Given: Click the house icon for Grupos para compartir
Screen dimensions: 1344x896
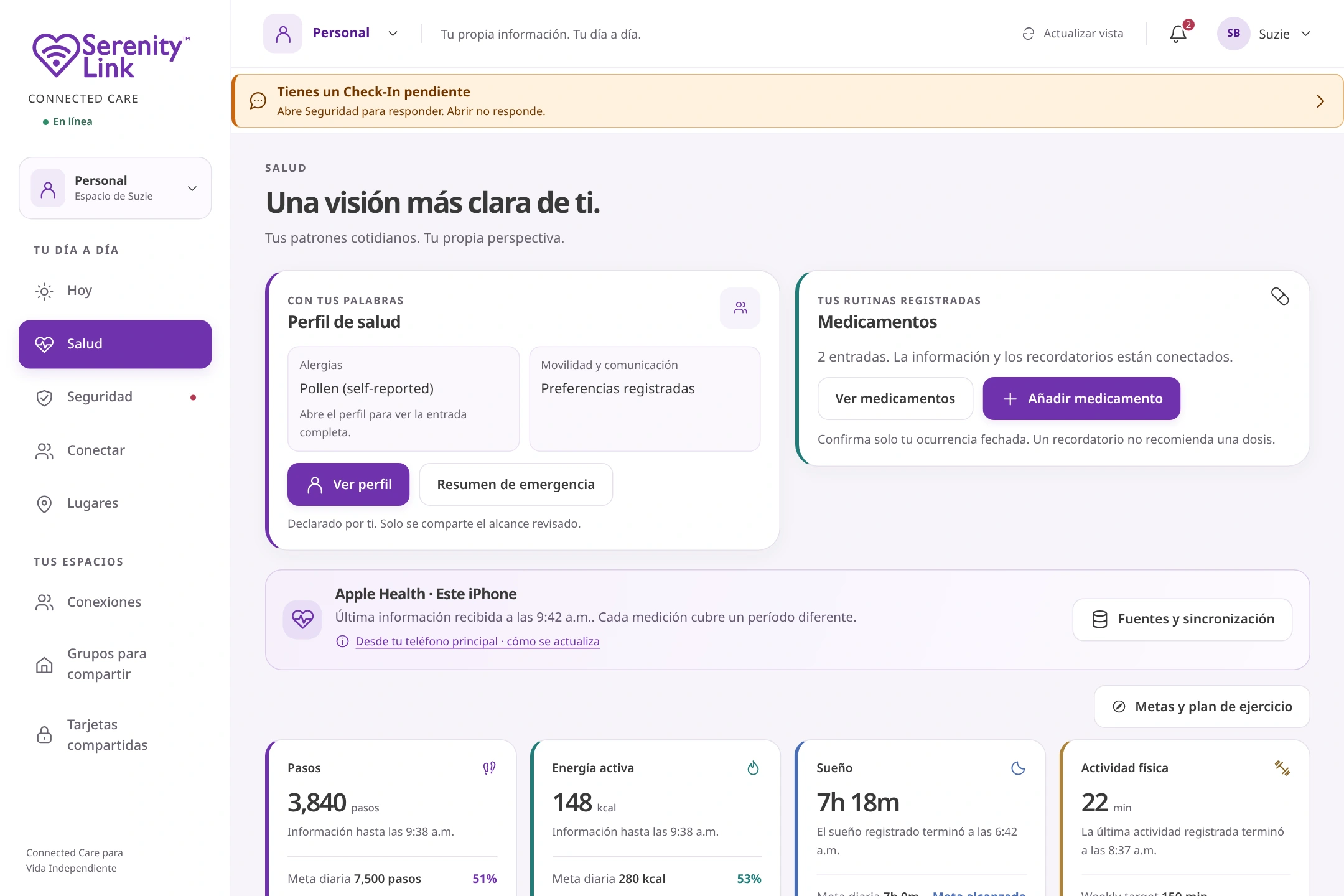Looking at the screenshot, I should click(x=44, y=665).
